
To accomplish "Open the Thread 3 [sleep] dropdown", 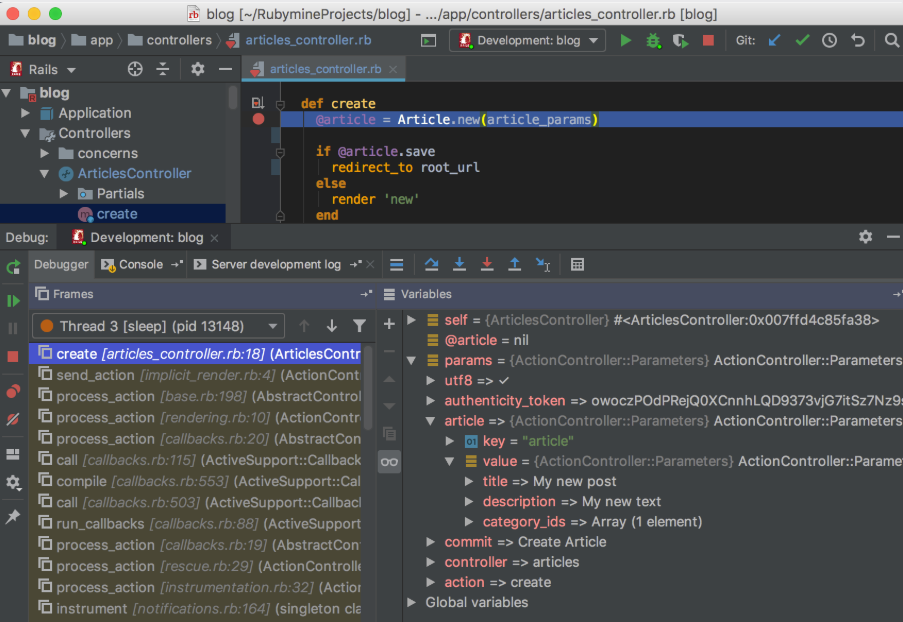I will point(158,326).
